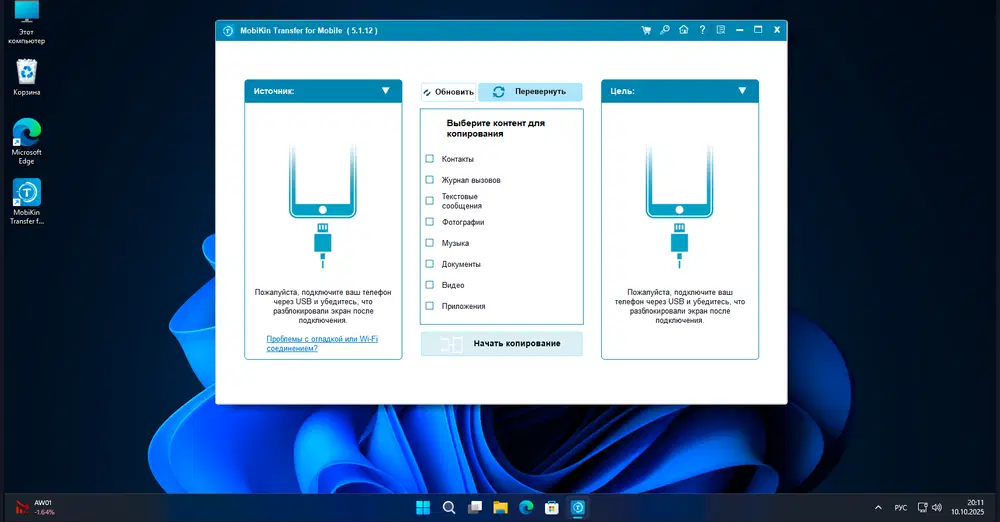Image resolution: width=1000 pixels, height=522 pixels.
Task: Tick the Текстовые сообщения checkbox
Action: [x=429, y=201]
